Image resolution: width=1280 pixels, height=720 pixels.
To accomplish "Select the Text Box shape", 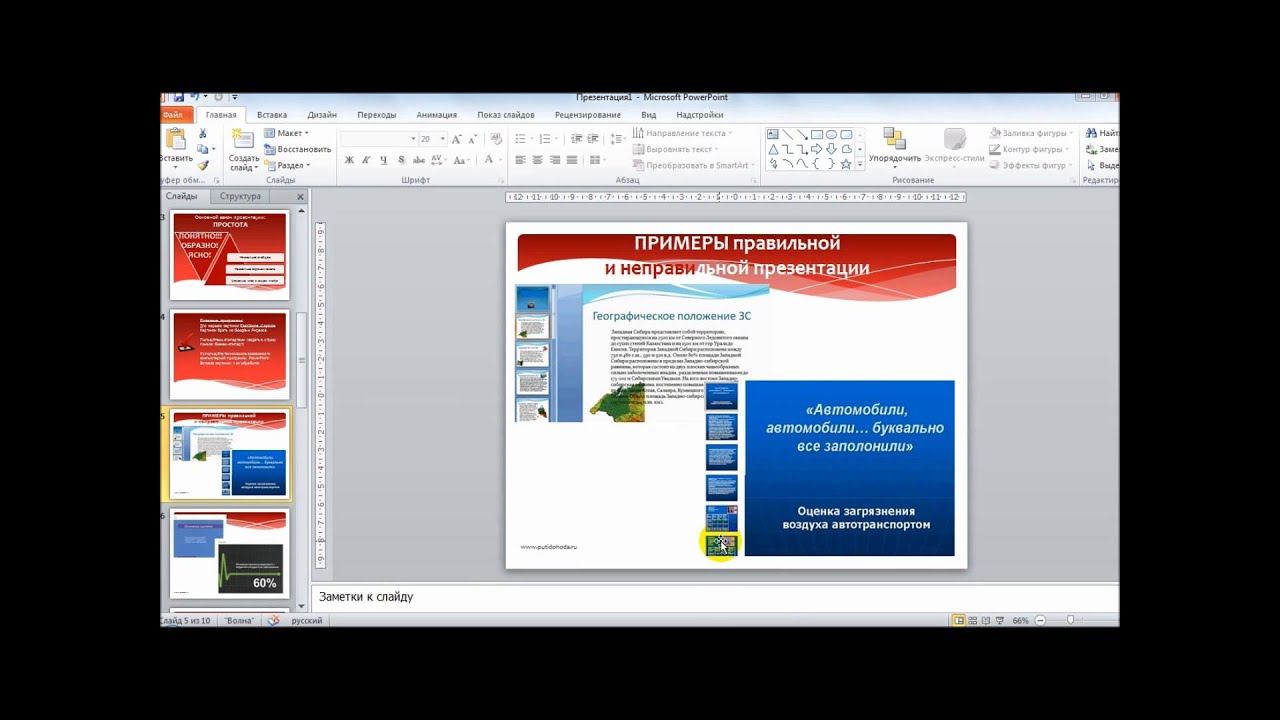I will coord(773,134).
